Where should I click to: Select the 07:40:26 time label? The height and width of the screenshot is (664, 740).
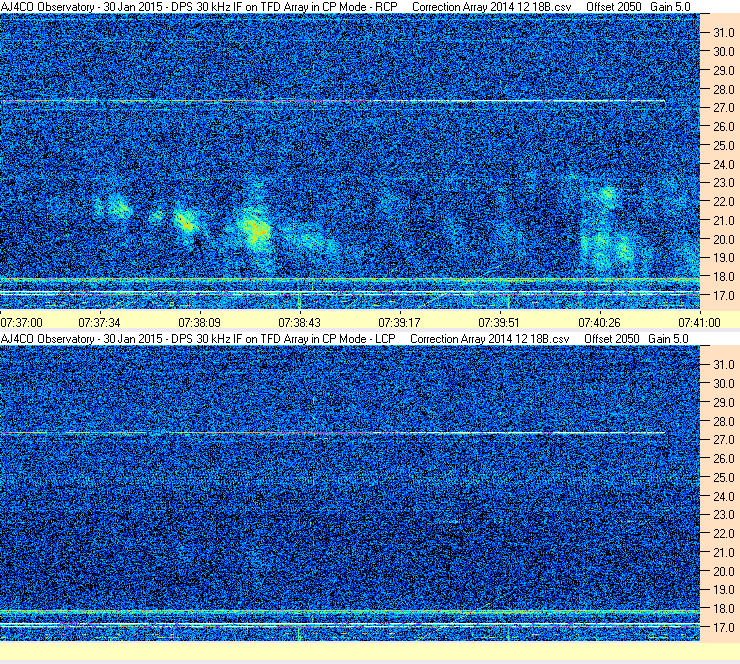pyautogui.click(x=599, y=323)
